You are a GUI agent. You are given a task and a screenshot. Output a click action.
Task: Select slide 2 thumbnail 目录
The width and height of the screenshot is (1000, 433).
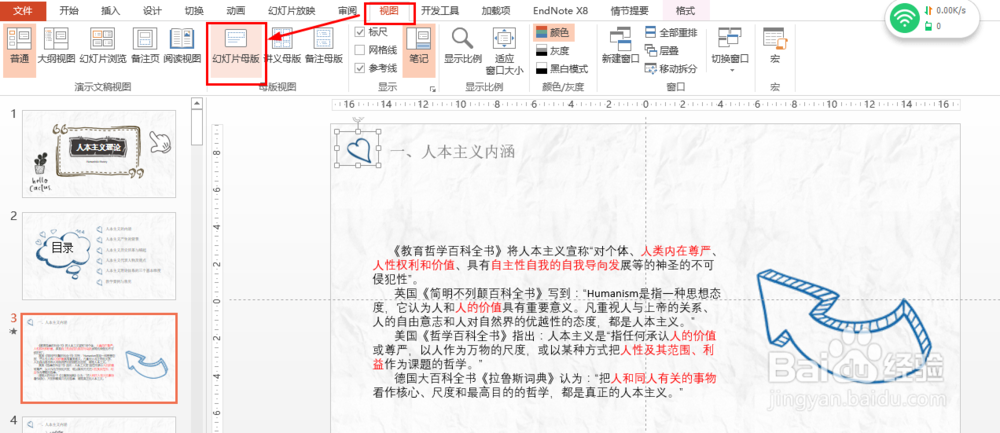(99, 256)
